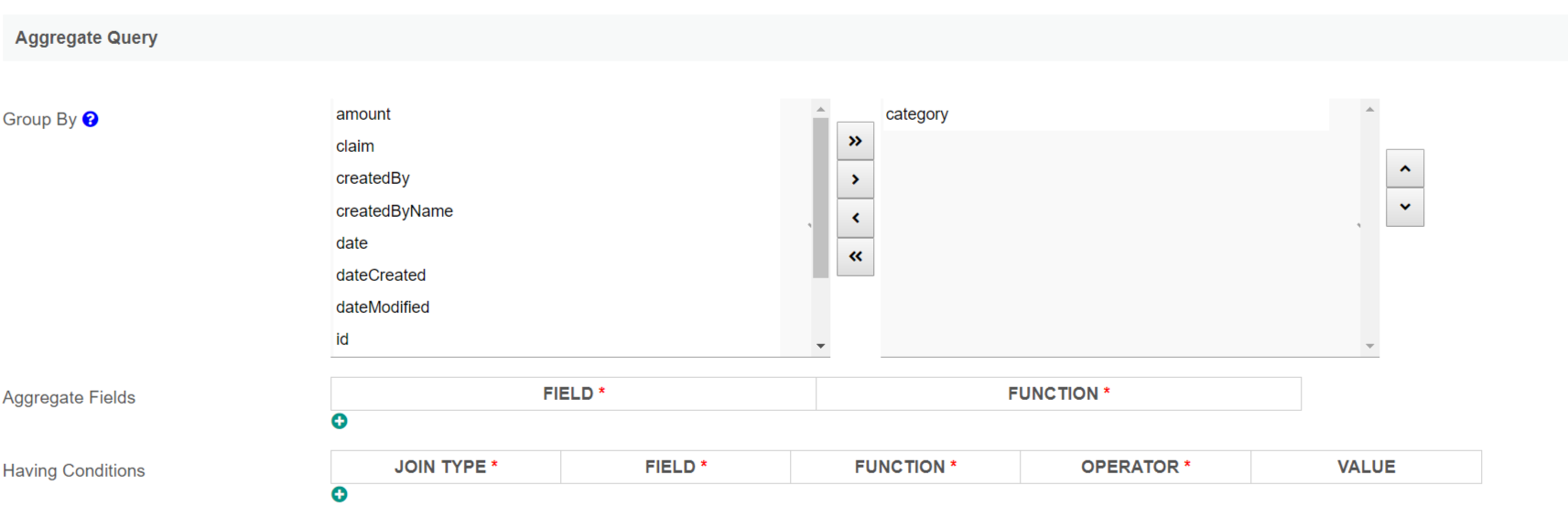Screen dimensions: 1568x507
Task: Select 'id' in available fields list
Action: coord(342,340)
